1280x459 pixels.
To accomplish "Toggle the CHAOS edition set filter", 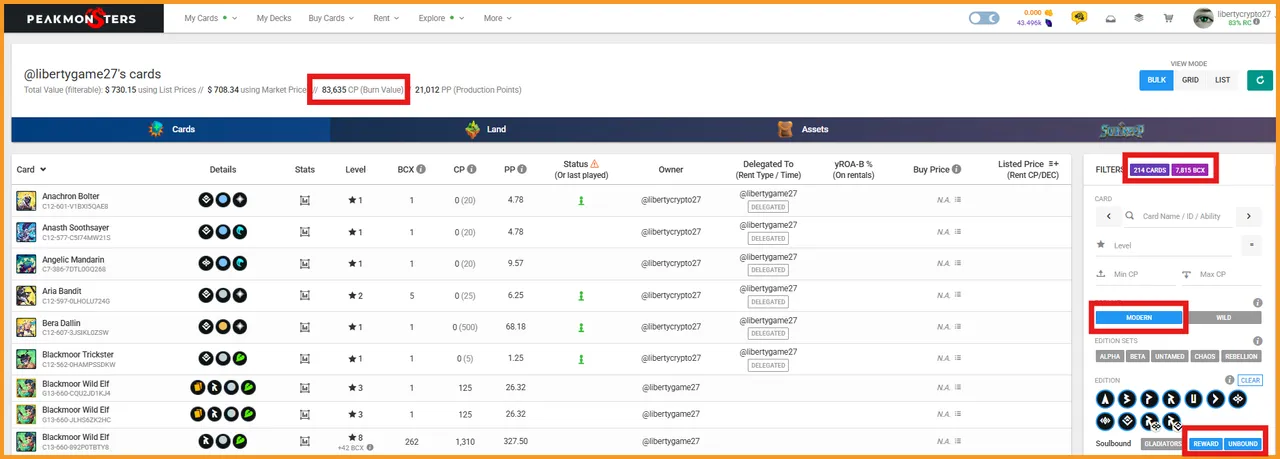I will coord(1206,356).
